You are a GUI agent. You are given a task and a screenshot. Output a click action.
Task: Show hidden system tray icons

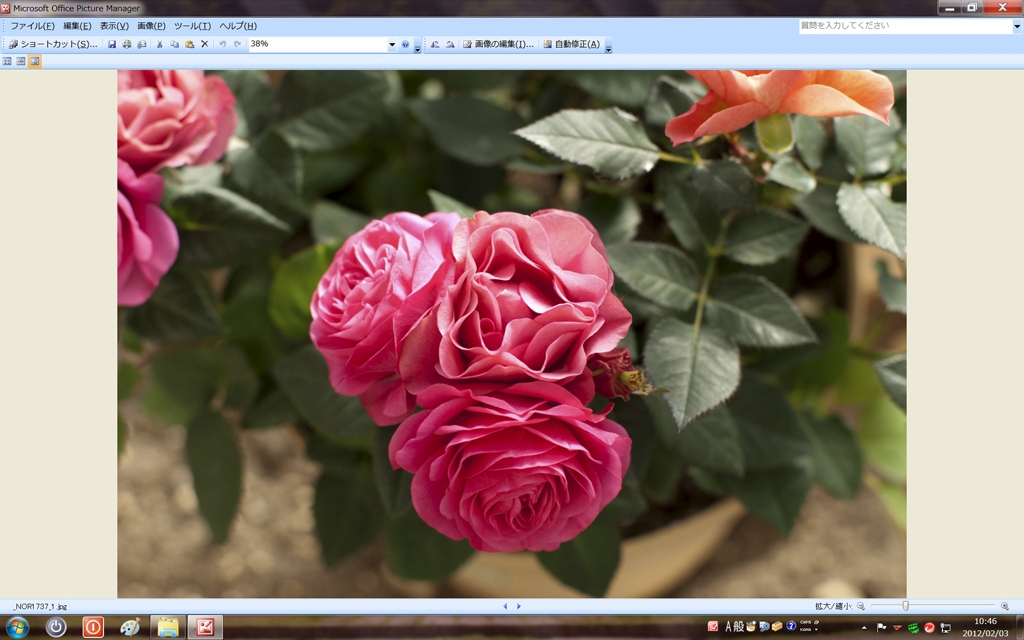[x=864, y=627]
